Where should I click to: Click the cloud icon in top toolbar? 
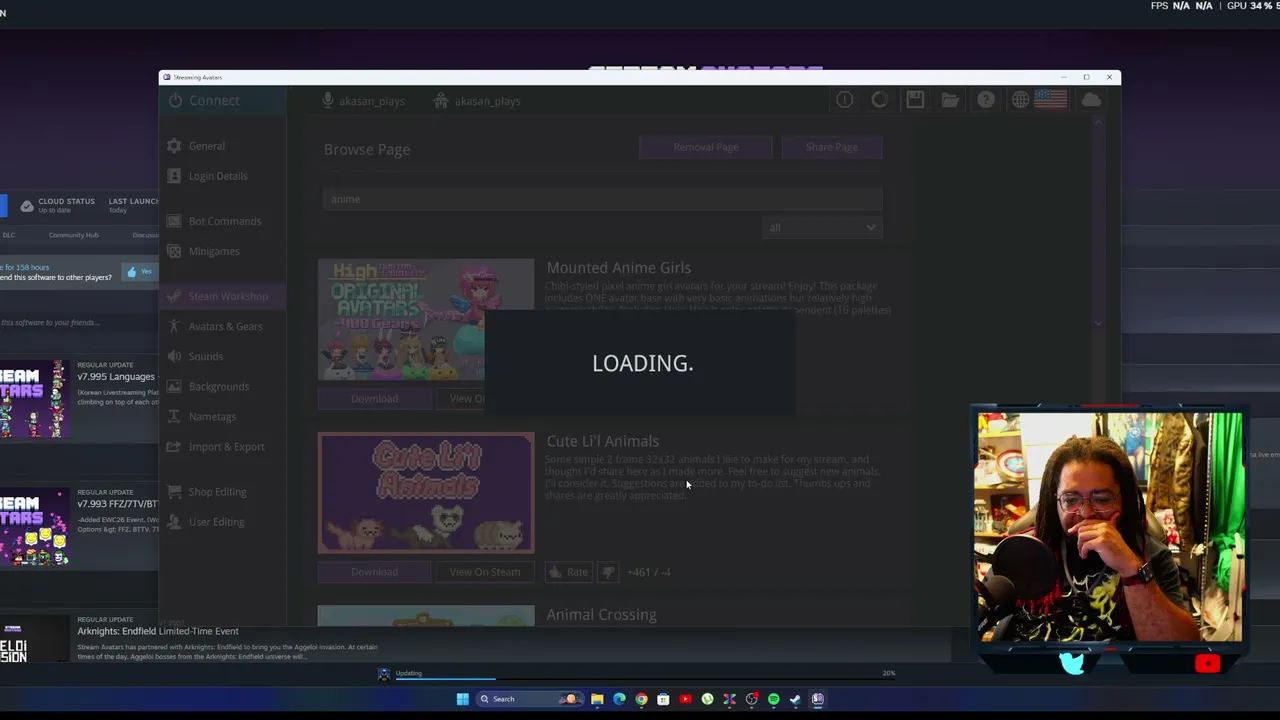coord(1091,100)
